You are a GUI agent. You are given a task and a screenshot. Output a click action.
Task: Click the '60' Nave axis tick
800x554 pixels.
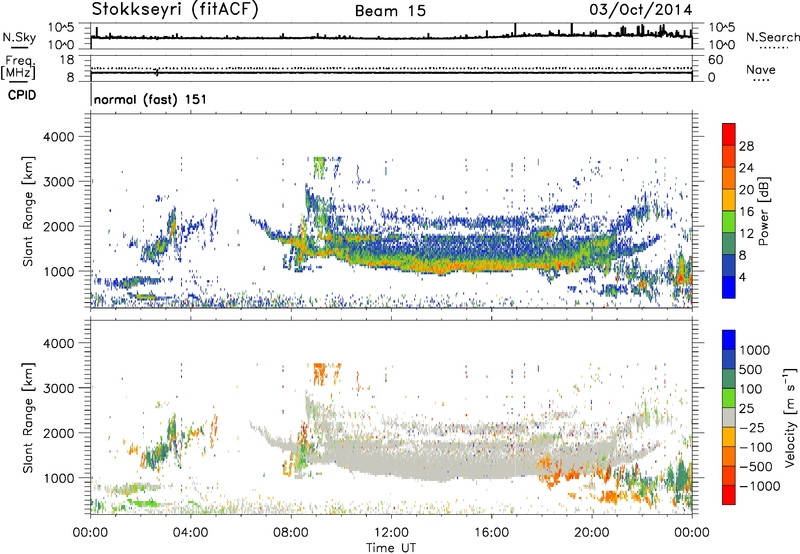tap(715, 60)
